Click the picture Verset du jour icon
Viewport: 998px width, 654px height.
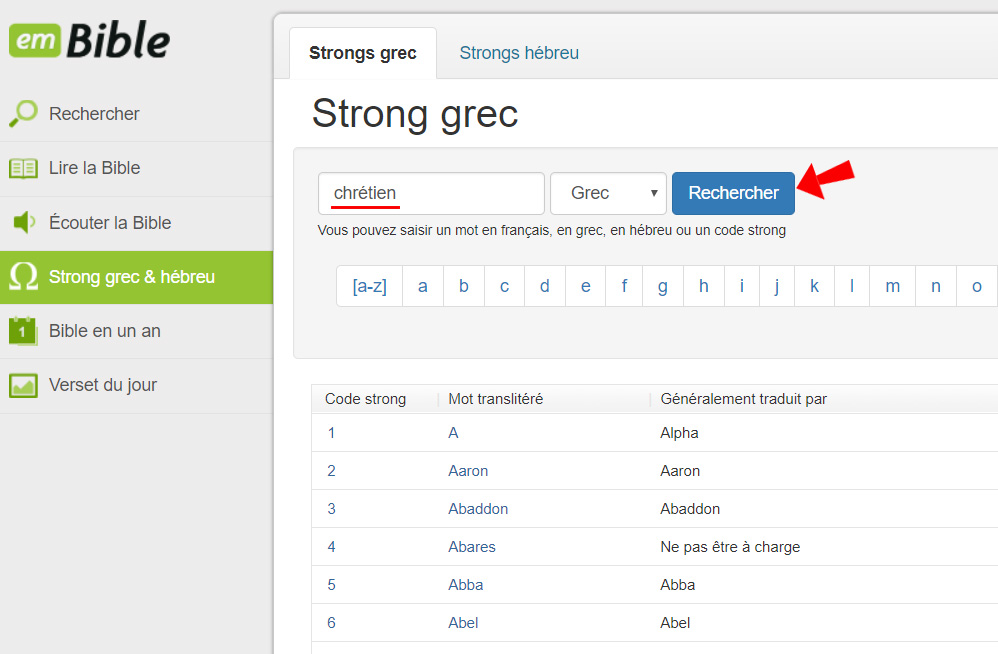(23, 385)
